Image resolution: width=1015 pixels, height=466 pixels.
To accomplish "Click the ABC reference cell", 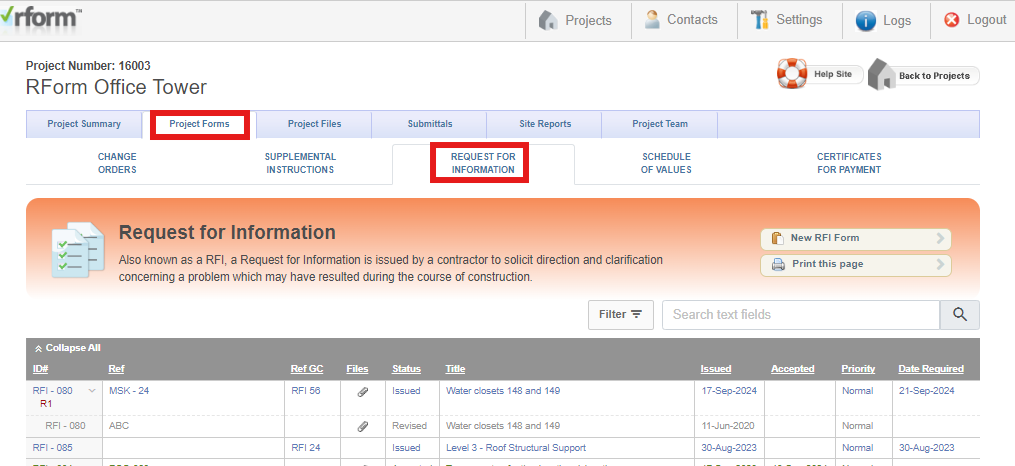I will pyautogui.click(x=119, y=426).
